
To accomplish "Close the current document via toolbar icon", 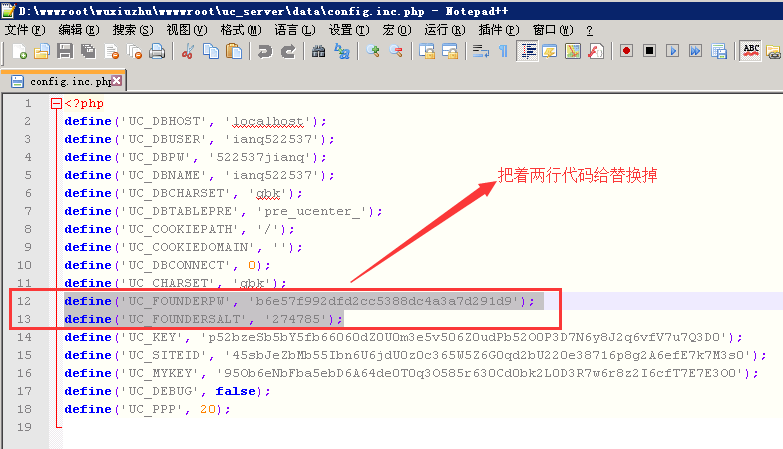I will click(112, 51).
